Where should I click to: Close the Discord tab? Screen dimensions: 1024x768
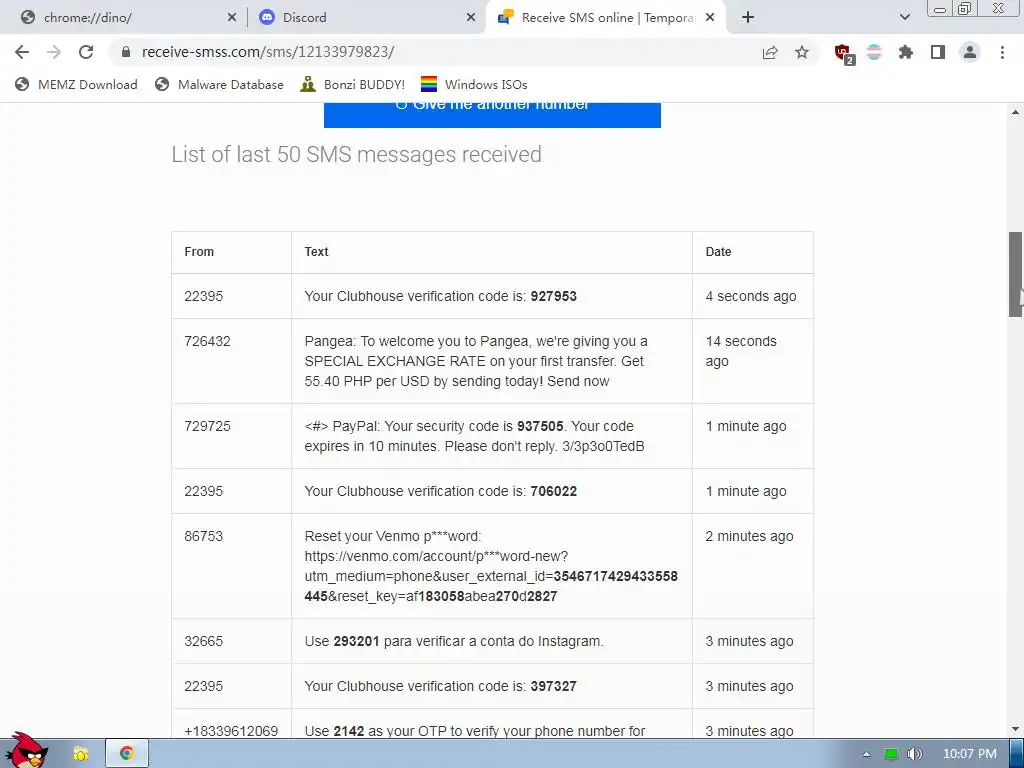(470, 18)
